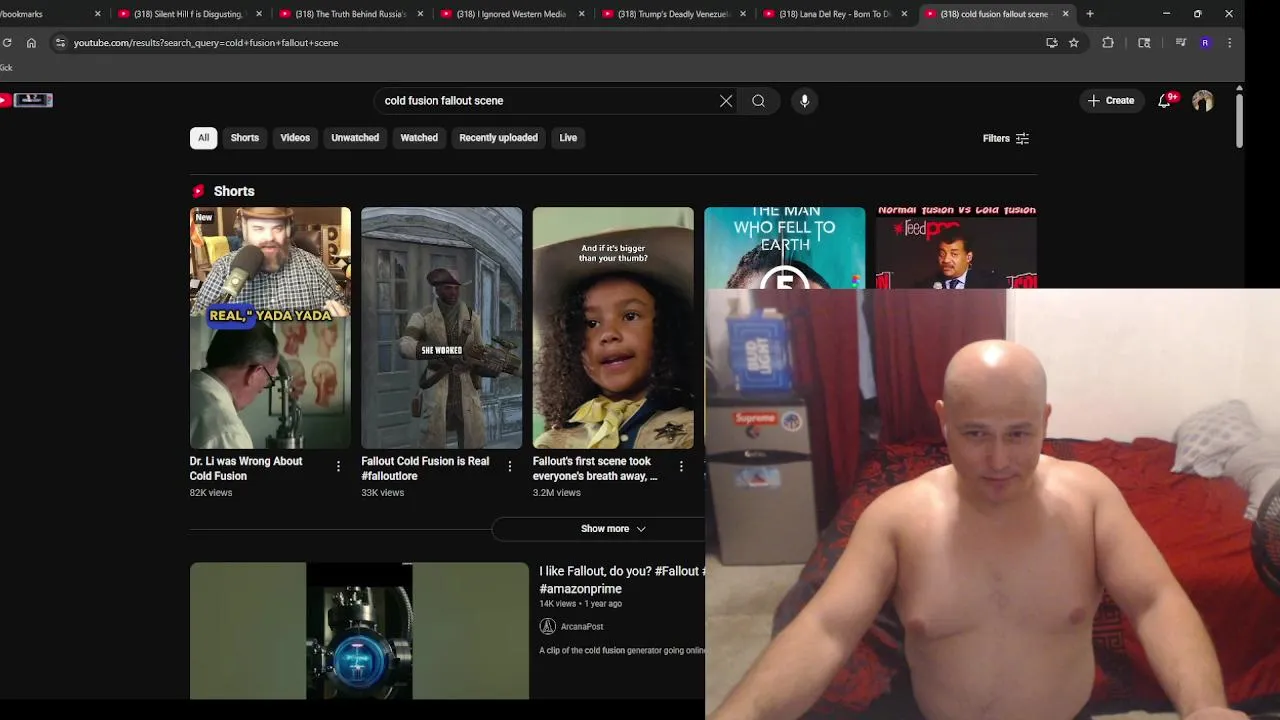Click the Create button
Image resolution: width=1280 pixels, height=720 pixels.
coord(1111,101)
